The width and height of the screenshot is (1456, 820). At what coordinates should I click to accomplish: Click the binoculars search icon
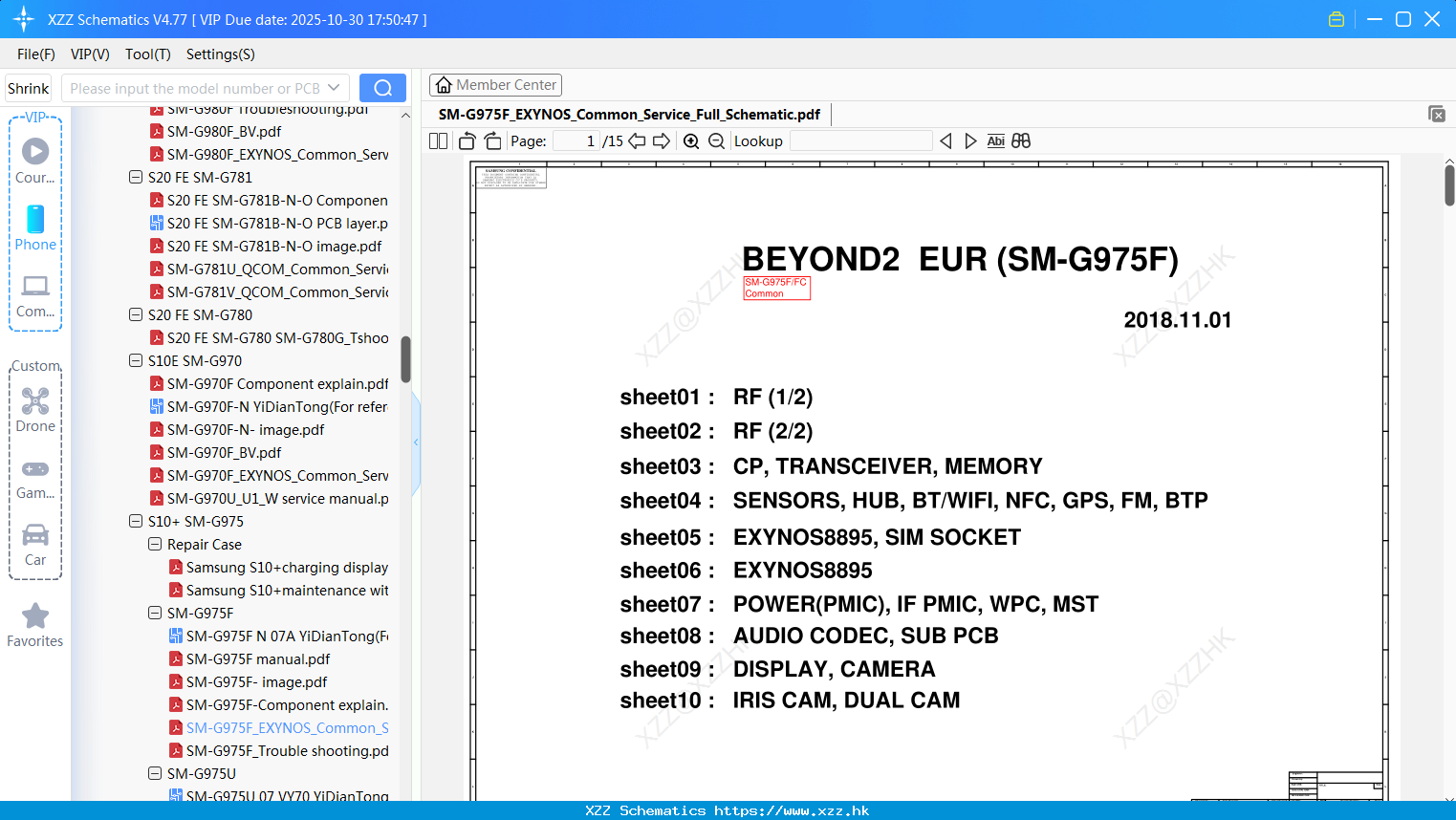click(1021, 141)
